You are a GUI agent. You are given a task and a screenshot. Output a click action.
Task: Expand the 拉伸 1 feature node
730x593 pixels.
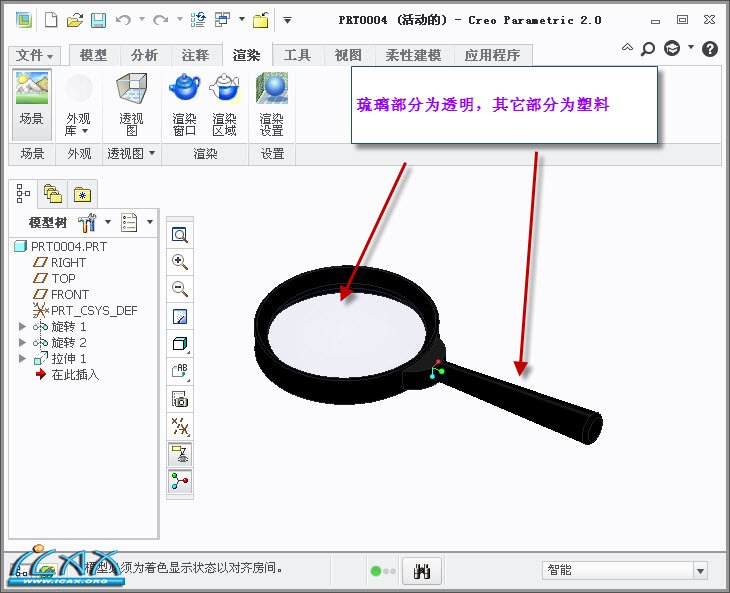(22, 358)
